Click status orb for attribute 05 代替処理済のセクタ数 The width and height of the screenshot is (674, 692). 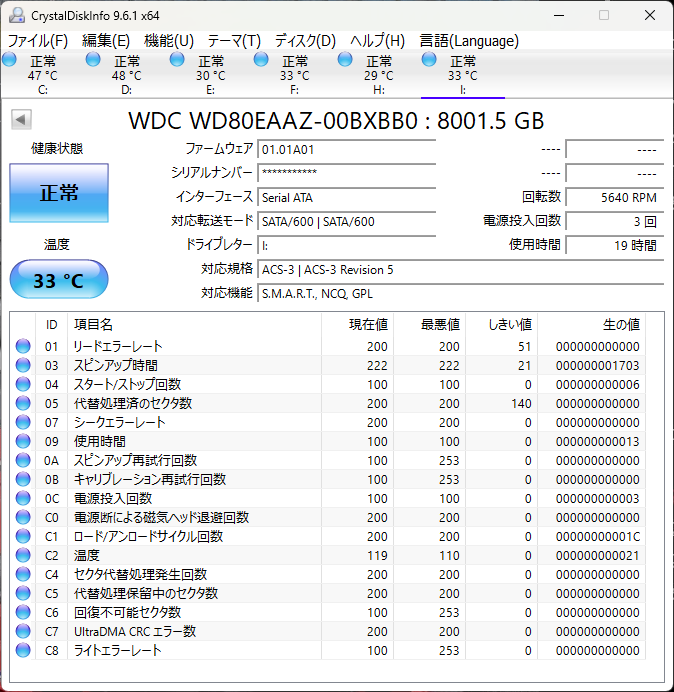pos(23,403)
